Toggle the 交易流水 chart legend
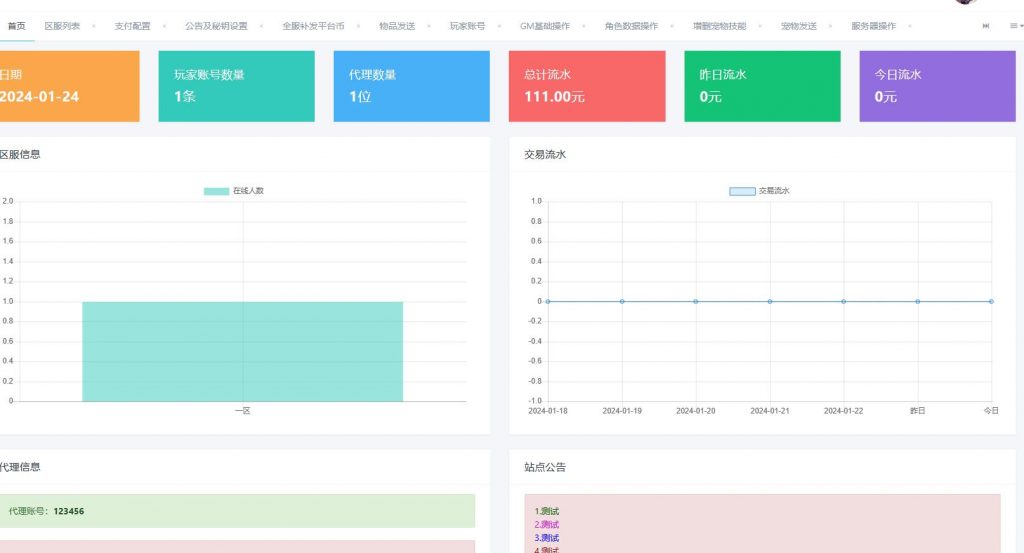This screenshot has height=553, width=1024. (760, 191)
